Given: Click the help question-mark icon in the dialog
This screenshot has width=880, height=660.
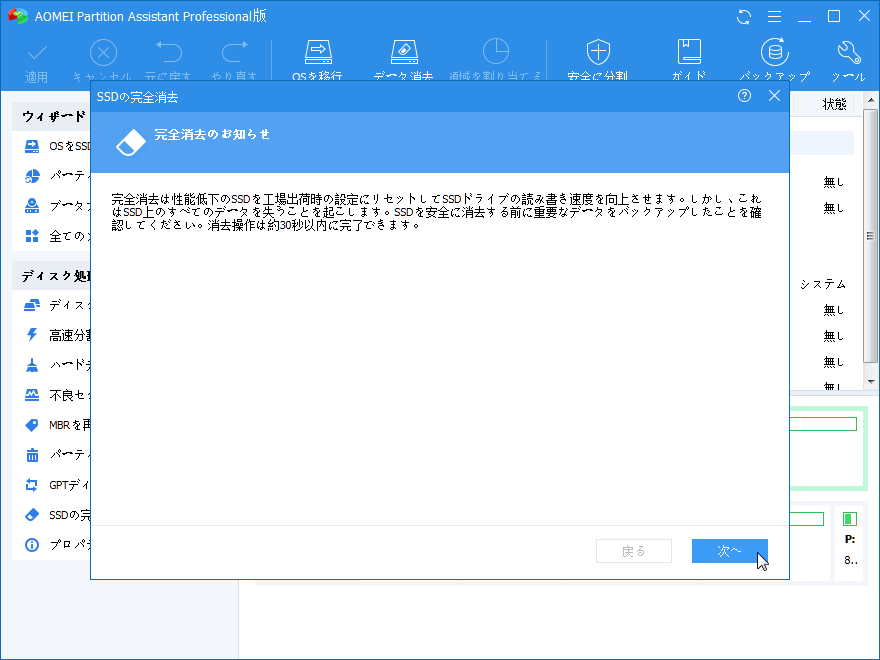Looking at the screenshot, I should coord(744,96).
